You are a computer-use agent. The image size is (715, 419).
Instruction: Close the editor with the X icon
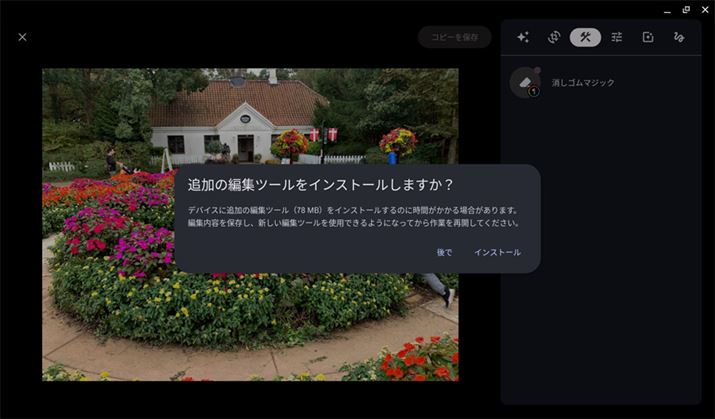tap(23, 37)
